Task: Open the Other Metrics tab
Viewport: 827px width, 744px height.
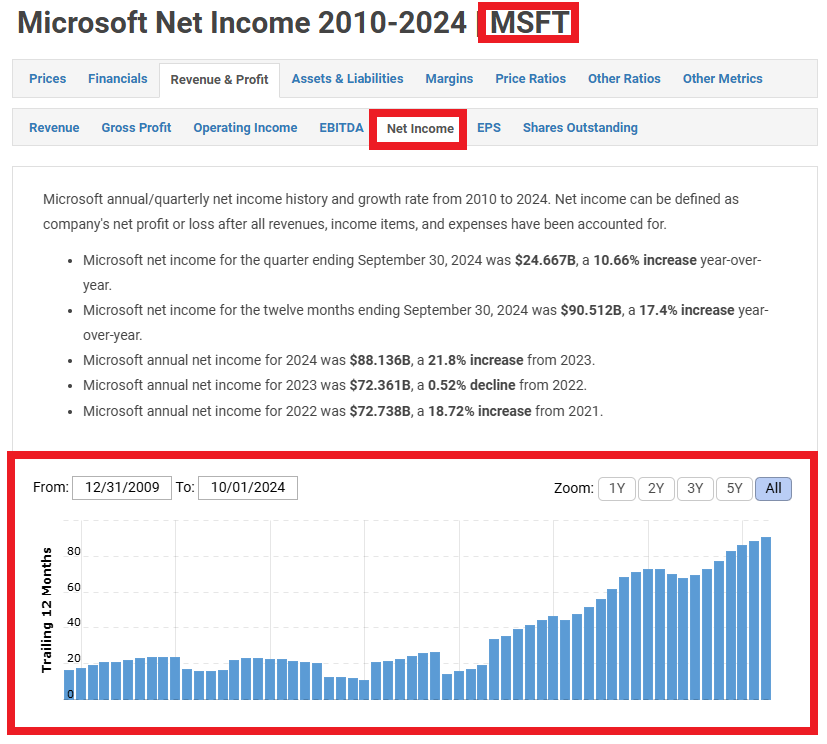Action: pos(723,79)
